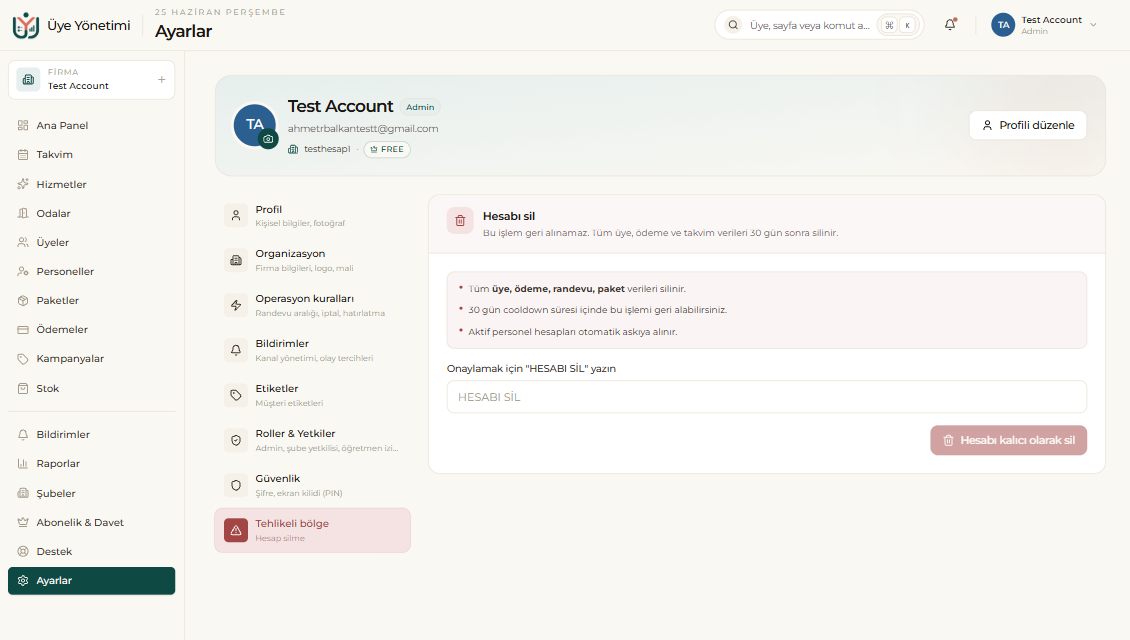Click the plus icon beside Firma
This screenshot has width=1130, height=640.
161,79
